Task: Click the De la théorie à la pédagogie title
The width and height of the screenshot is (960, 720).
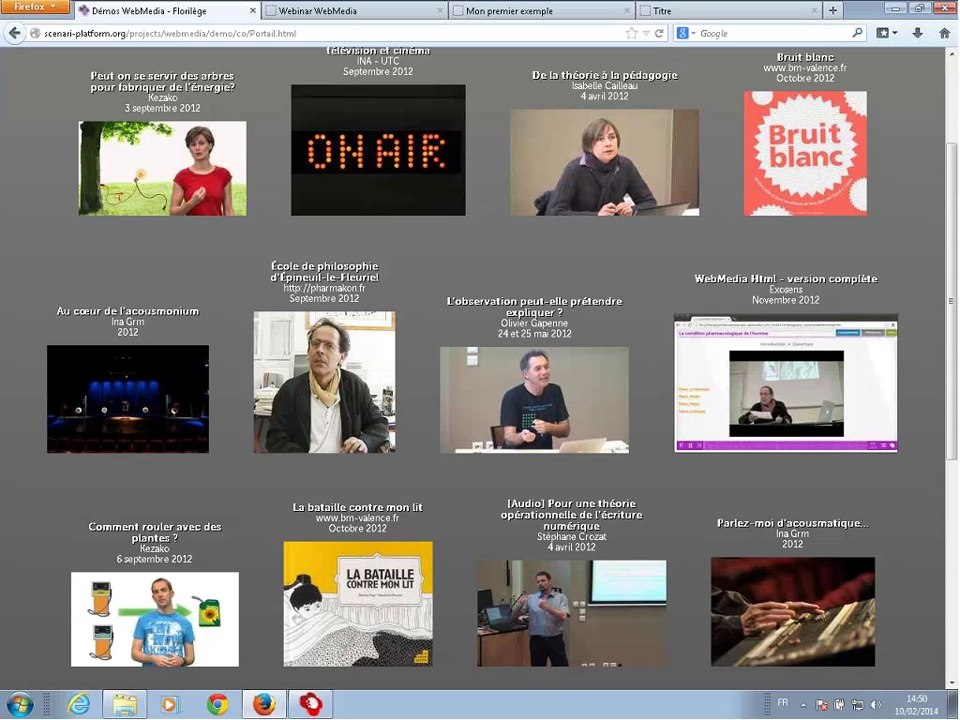Action: [604, 75]
